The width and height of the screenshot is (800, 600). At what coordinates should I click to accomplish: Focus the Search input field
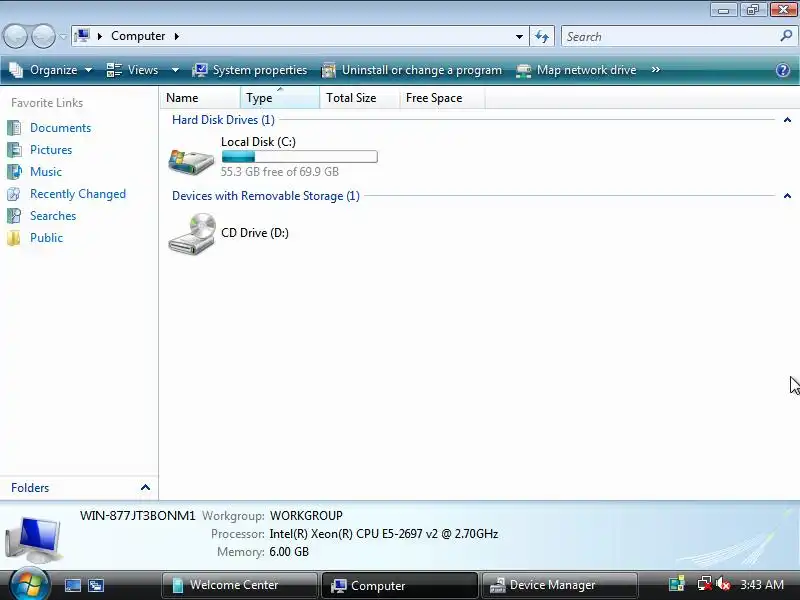(670, 37)
